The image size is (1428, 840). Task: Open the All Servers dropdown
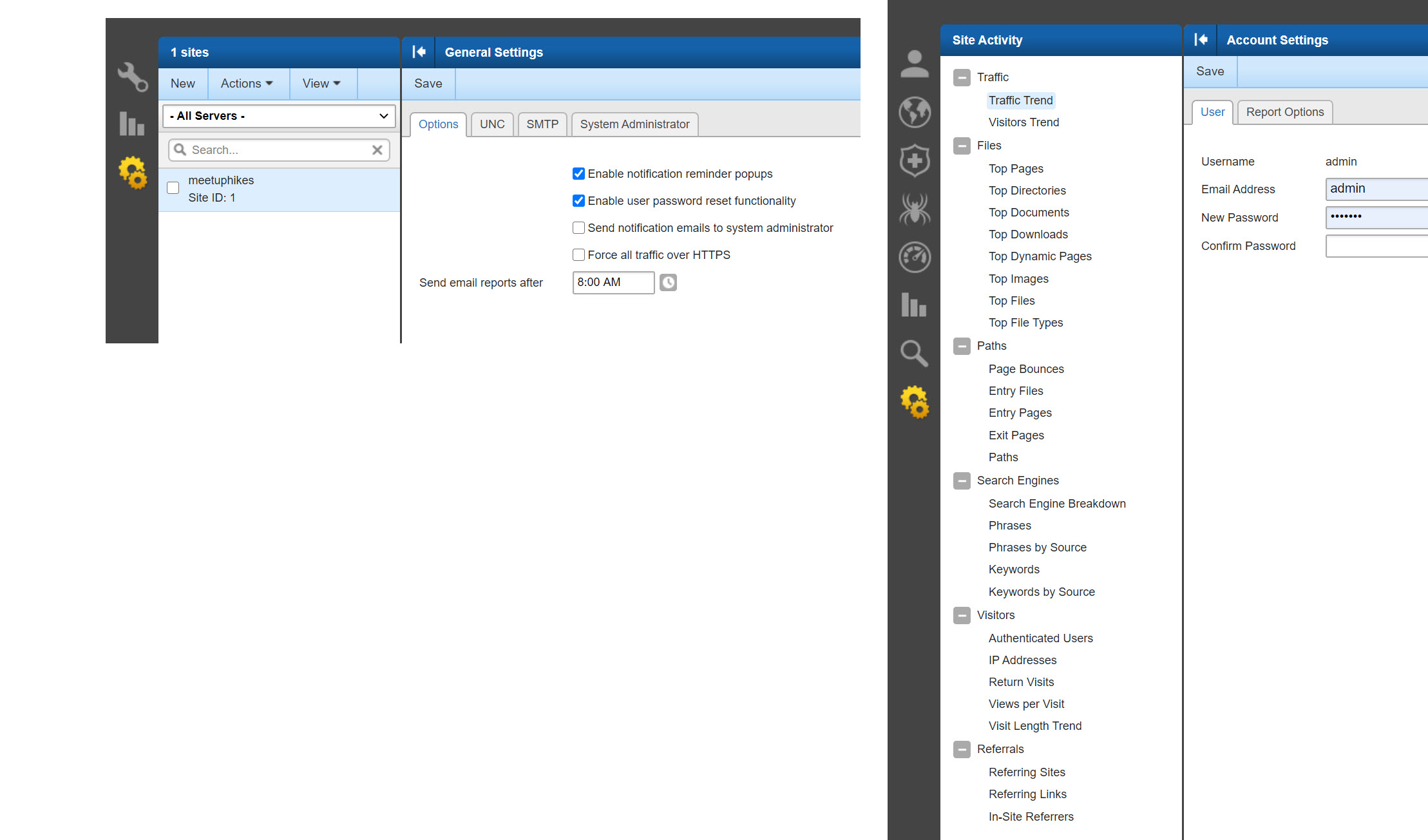coord(279,116)
